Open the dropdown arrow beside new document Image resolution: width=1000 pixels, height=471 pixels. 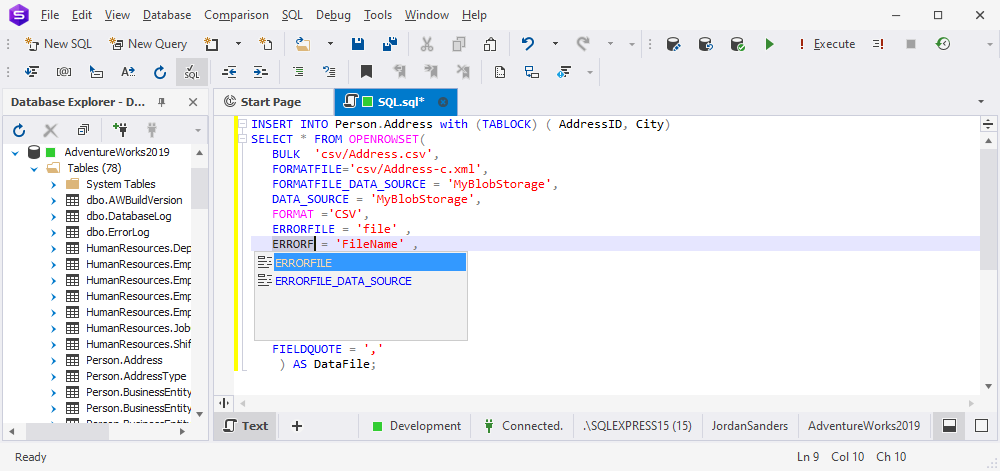239,44
